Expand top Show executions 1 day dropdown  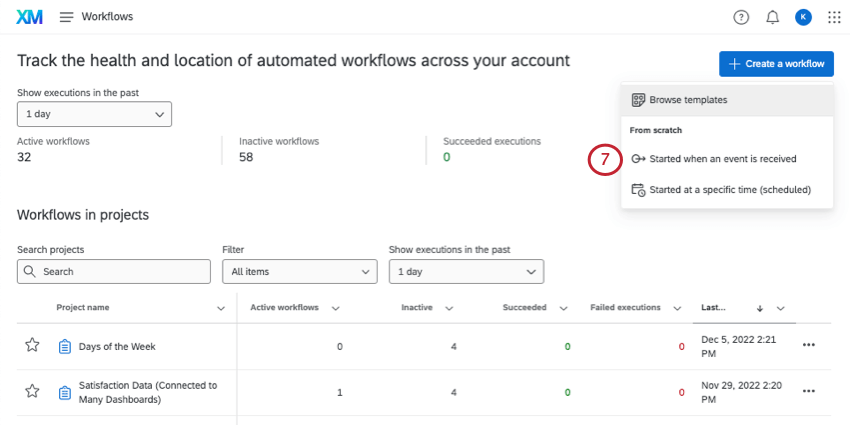94,114
